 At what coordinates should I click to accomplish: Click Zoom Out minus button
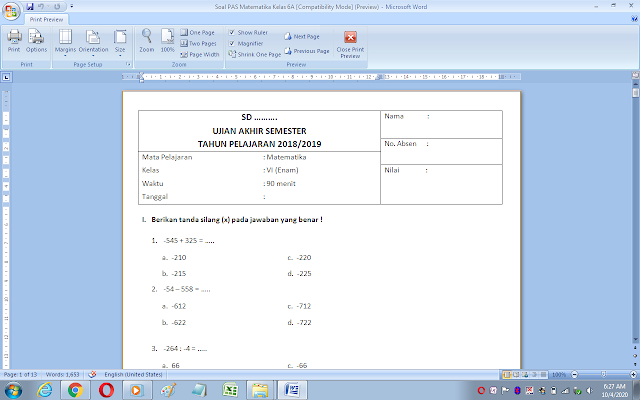575,374
